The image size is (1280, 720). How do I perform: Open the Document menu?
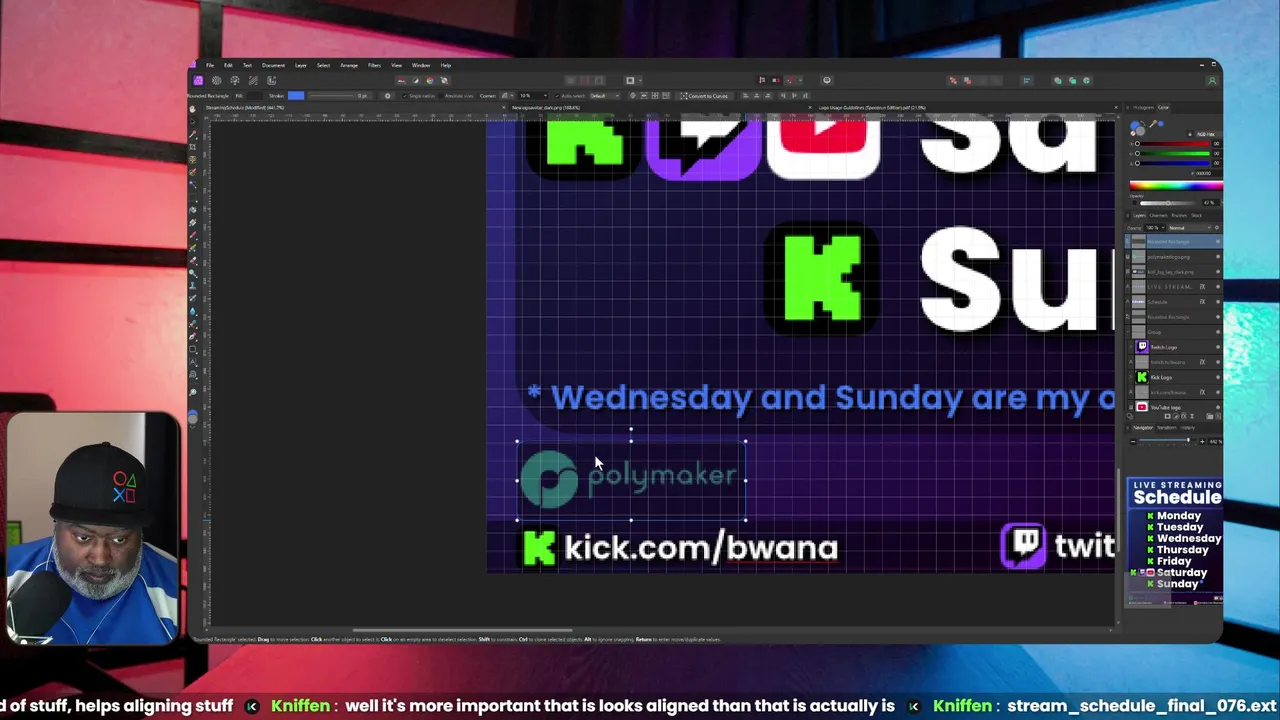click(273, 65)
